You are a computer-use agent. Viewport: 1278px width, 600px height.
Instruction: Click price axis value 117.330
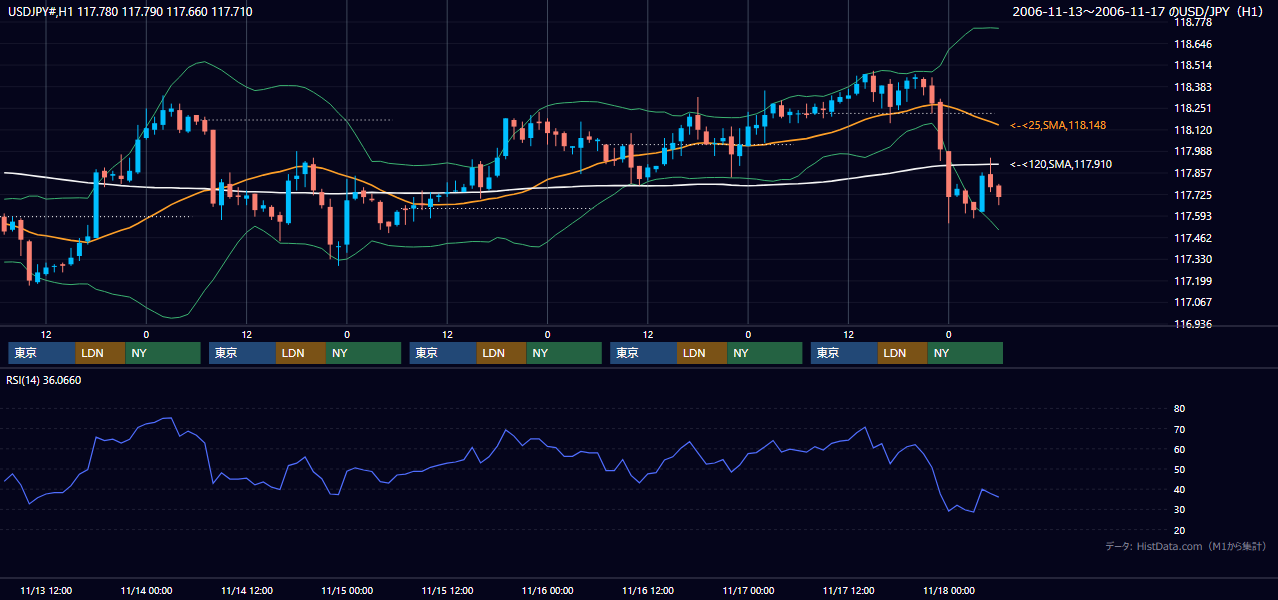point(1192,259)
